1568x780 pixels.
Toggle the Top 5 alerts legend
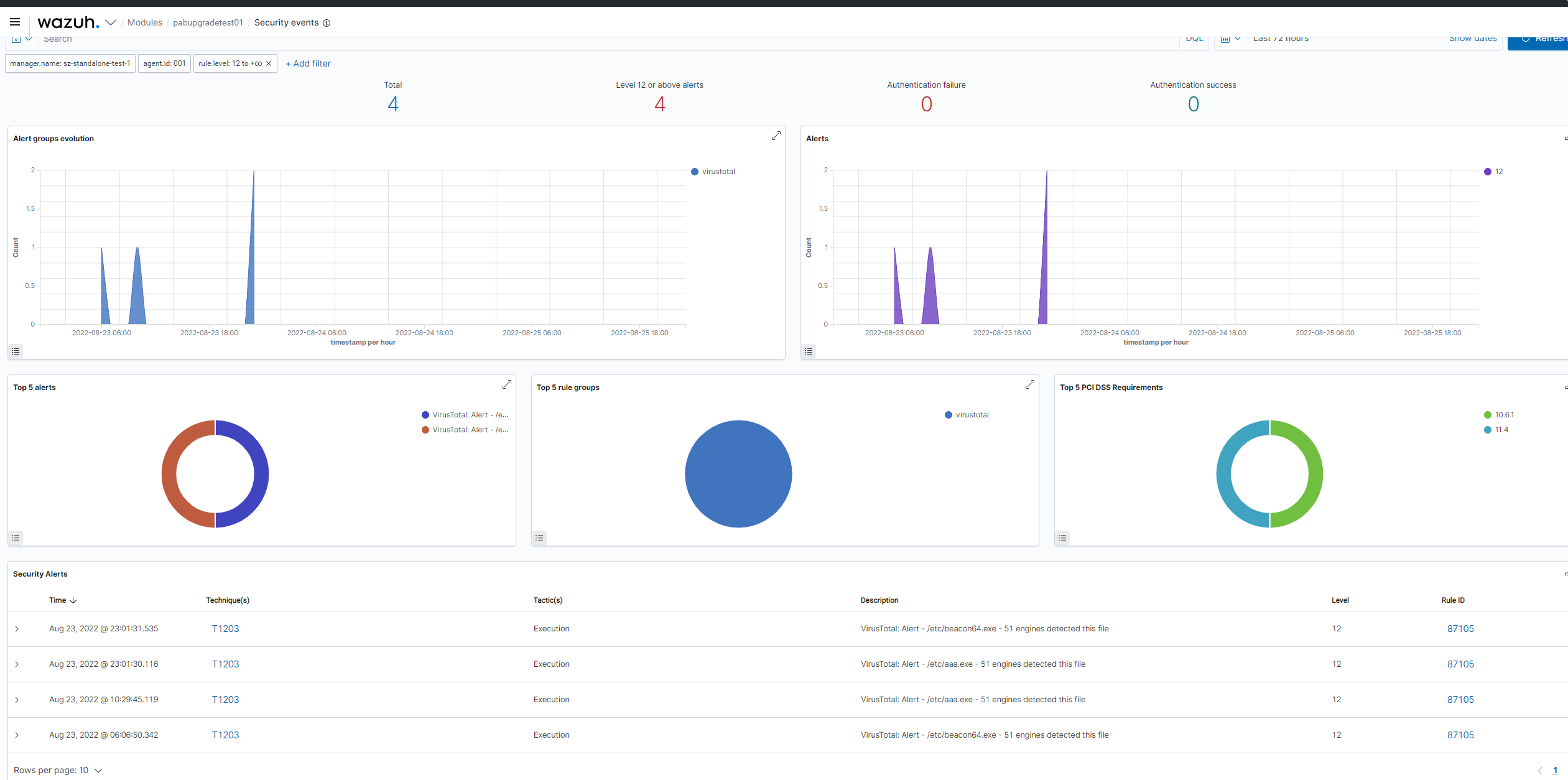tap(16, 538)
